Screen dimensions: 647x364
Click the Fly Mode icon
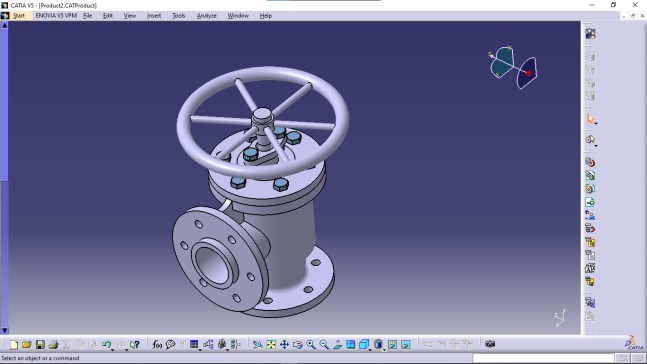pos(257,344)
